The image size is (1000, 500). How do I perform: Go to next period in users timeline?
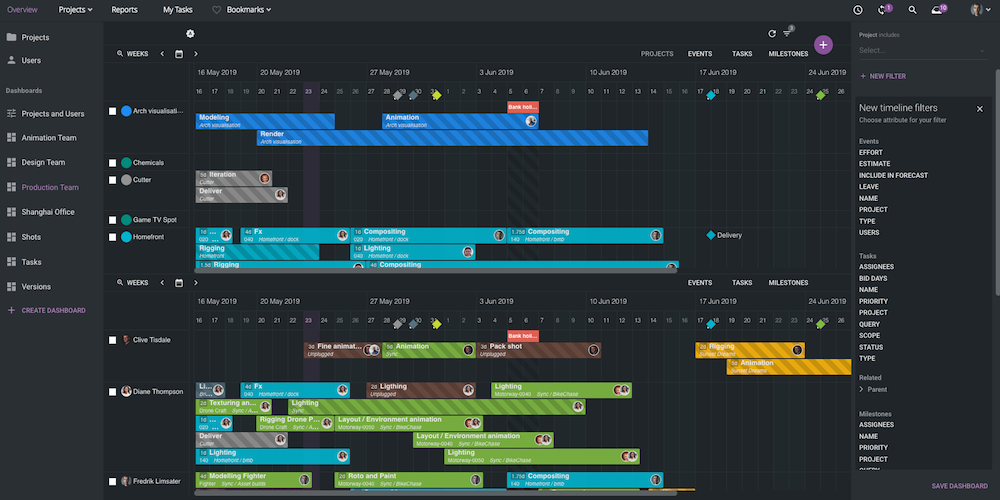click(196, 283)
